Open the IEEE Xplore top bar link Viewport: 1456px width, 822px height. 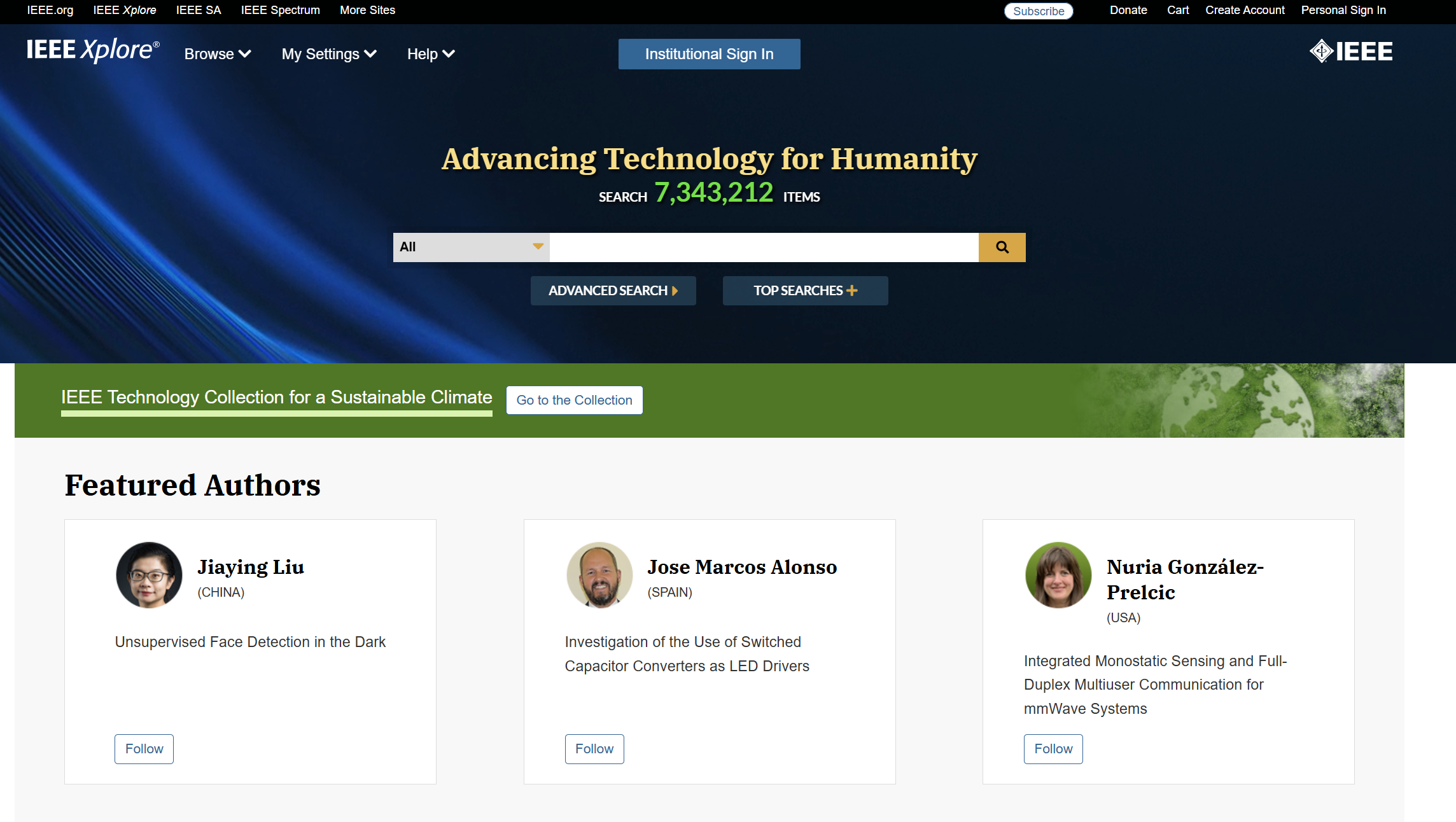[x=125, y=10]
